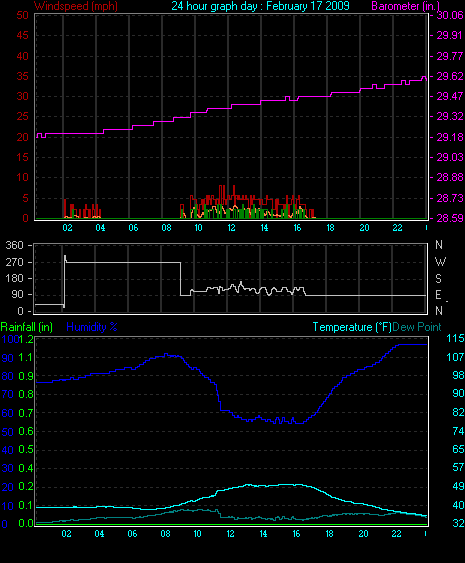Screen dimensions: 465x563
Task: Click the Humidity % legend label
Action: 92,327
